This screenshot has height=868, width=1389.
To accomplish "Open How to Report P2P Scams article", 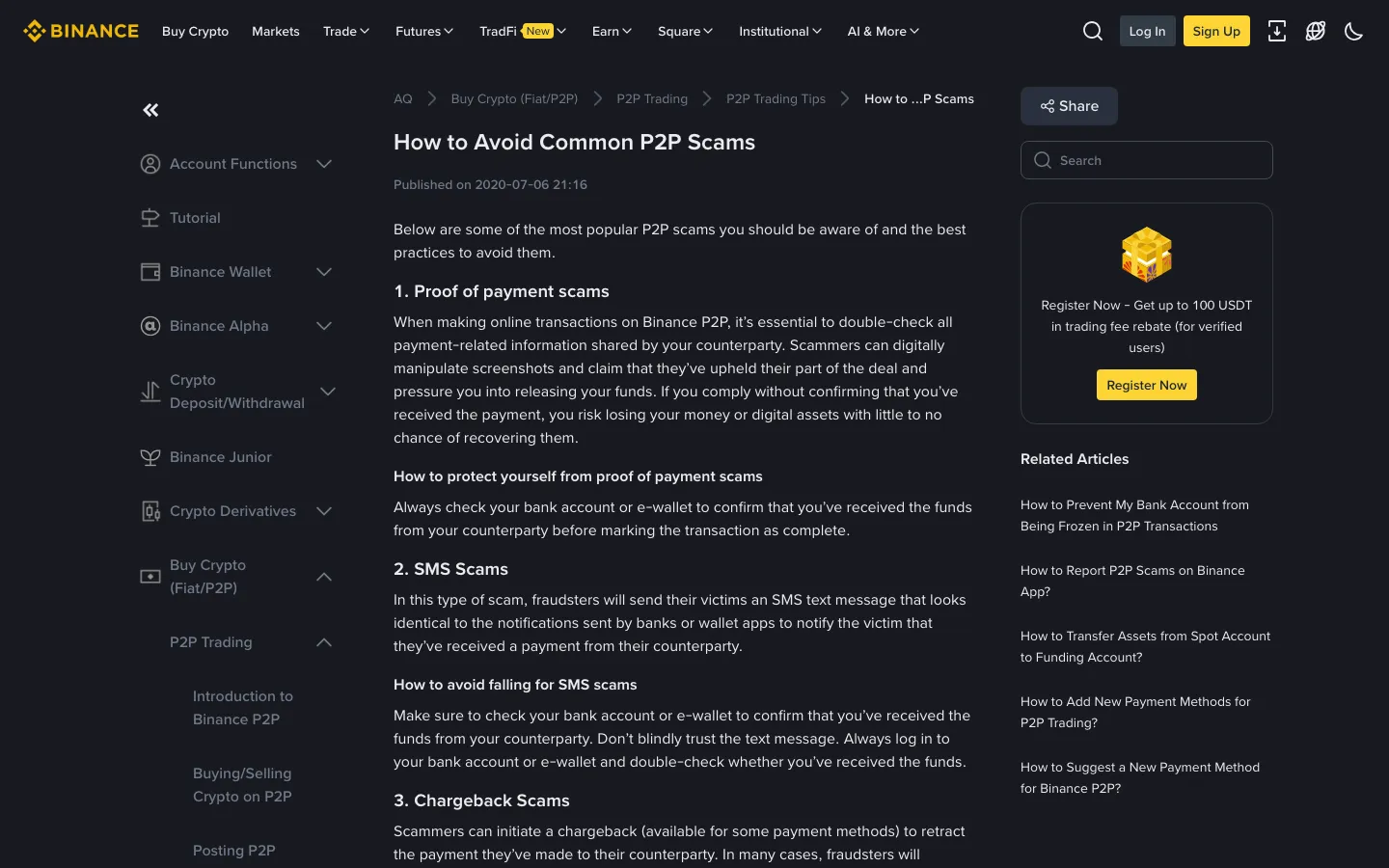I will point(1132,581).
